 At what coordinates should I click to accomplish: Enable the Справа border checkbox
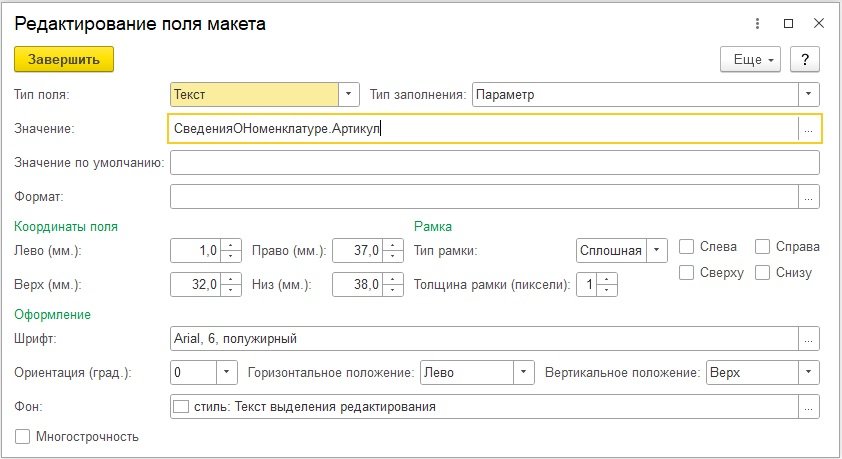click(x=762, y=246)
